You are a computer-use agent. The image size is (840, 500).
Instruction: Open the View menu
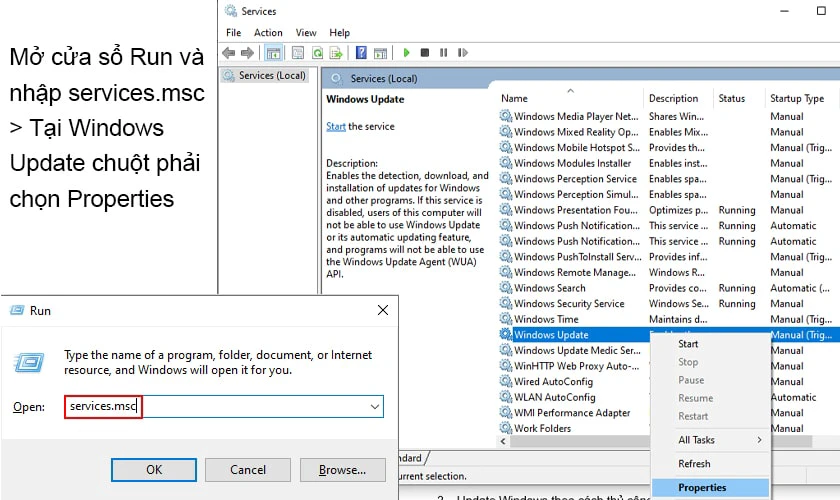[x=306, y=33]
